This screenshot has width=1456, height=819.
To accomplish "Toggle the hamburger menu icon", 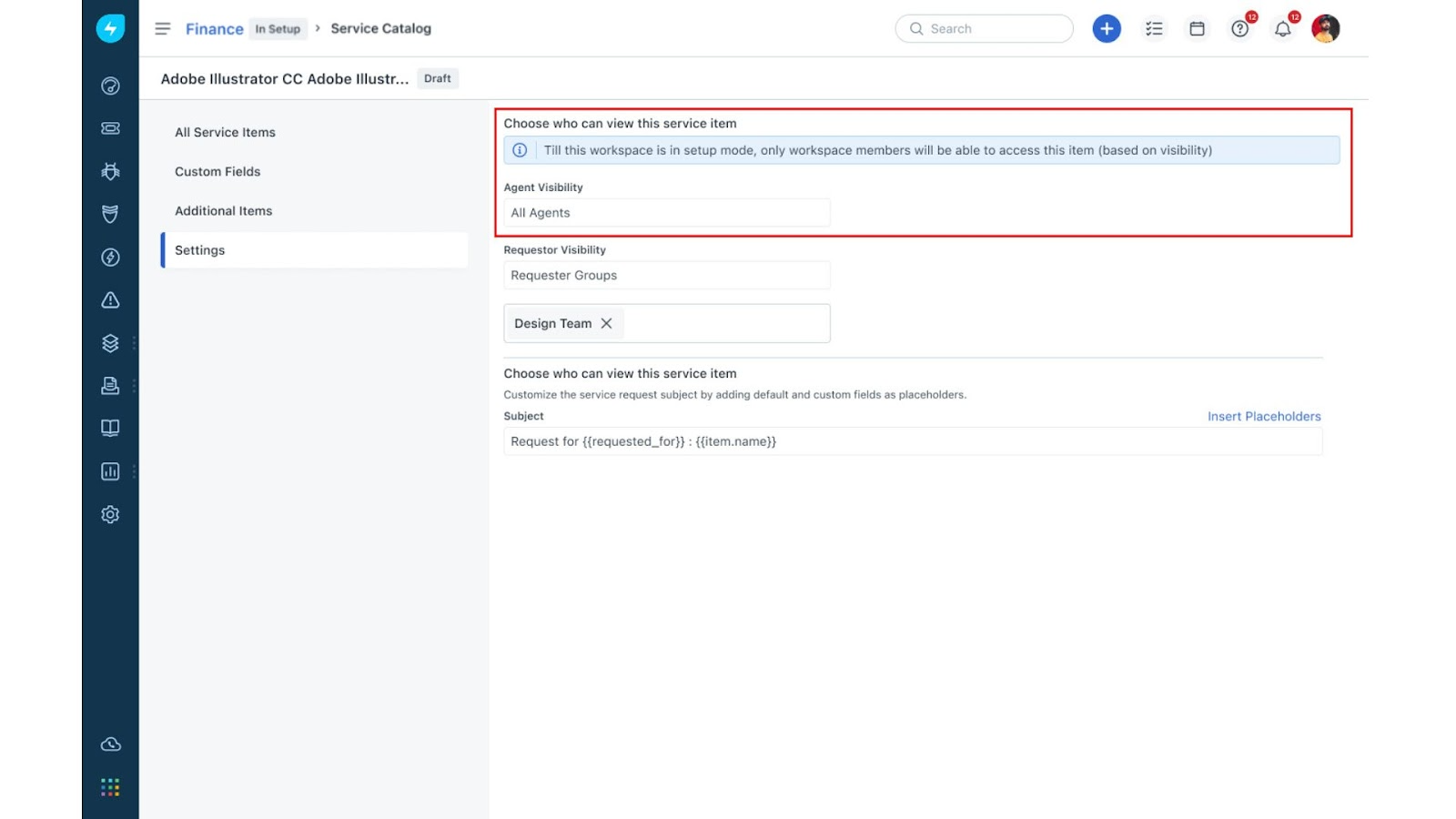I will point(163,29).
